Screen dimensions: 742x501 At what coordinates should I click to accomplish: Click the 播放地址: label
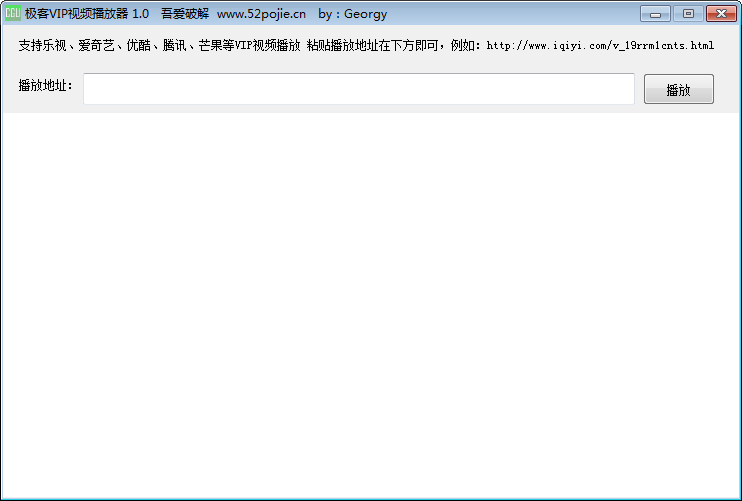45,86
